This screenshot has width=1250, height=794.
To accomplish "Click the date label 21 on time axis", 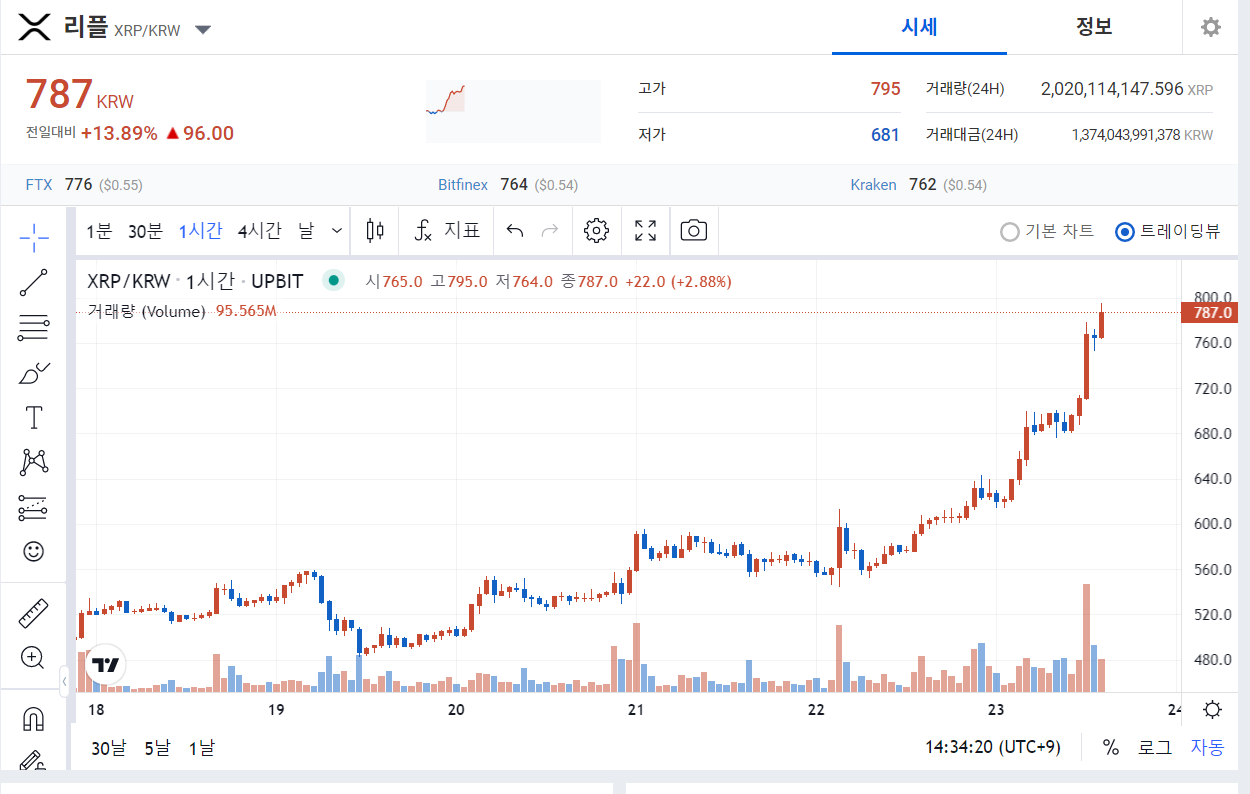I will 636,710.
